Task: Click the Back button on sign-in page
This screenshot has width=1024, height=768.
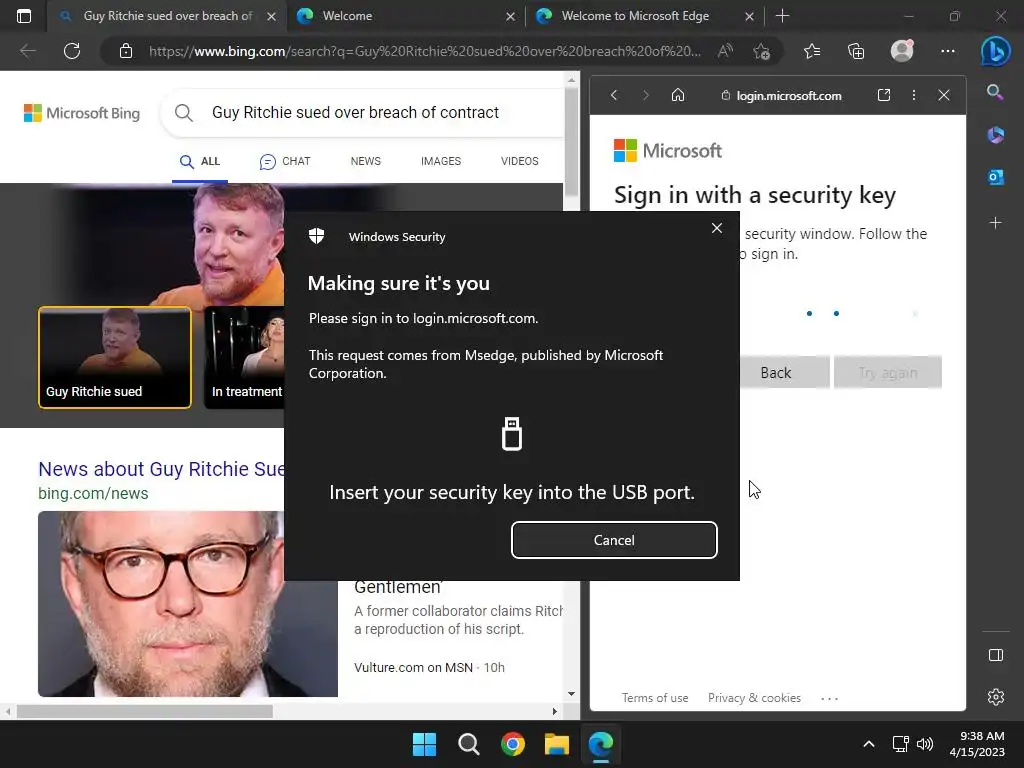Action: click(x=776, y=373)
